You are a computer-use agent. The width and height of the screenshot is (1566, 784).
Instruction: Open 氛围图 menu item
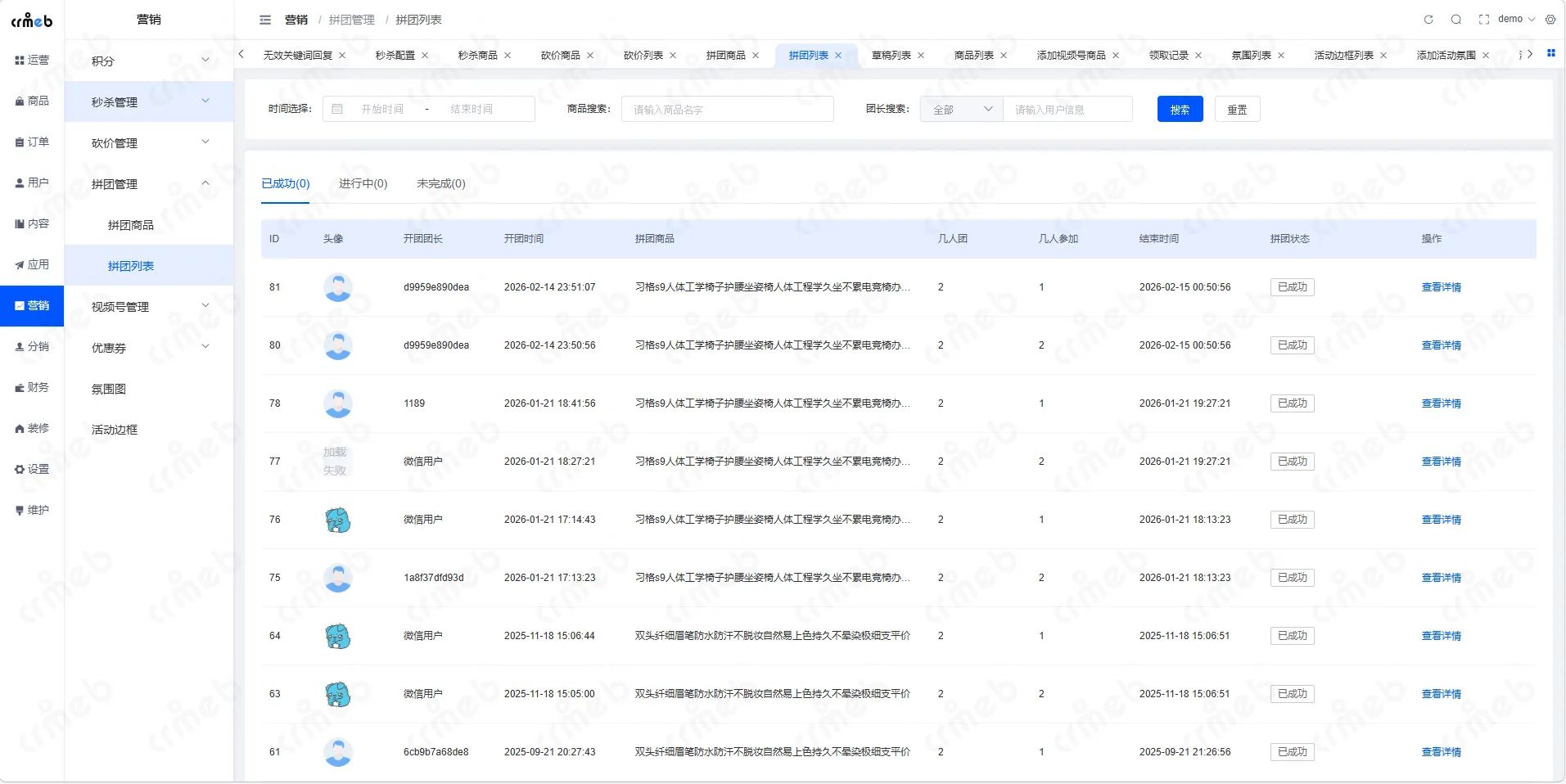click(149, 388)
